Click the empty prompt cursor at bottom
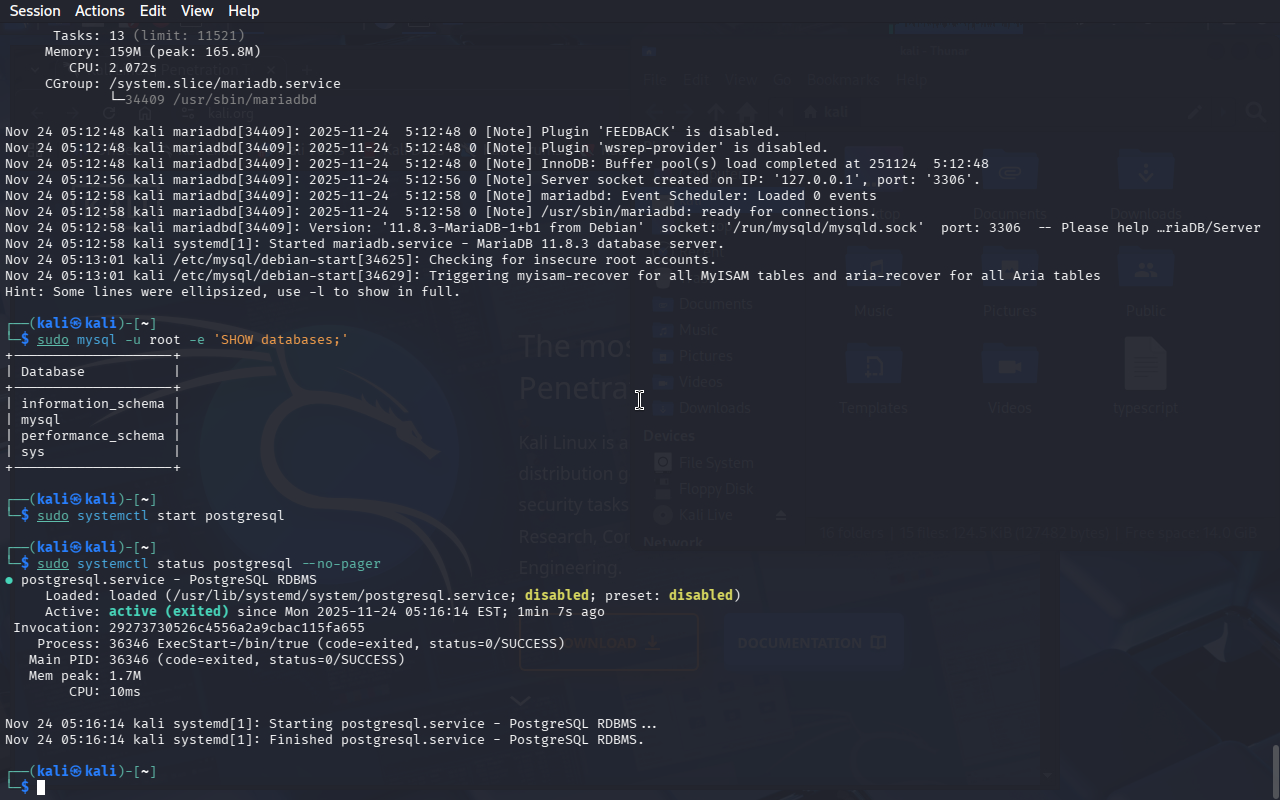This screenshot has width=1280, height=800. (x=41, y=788)
